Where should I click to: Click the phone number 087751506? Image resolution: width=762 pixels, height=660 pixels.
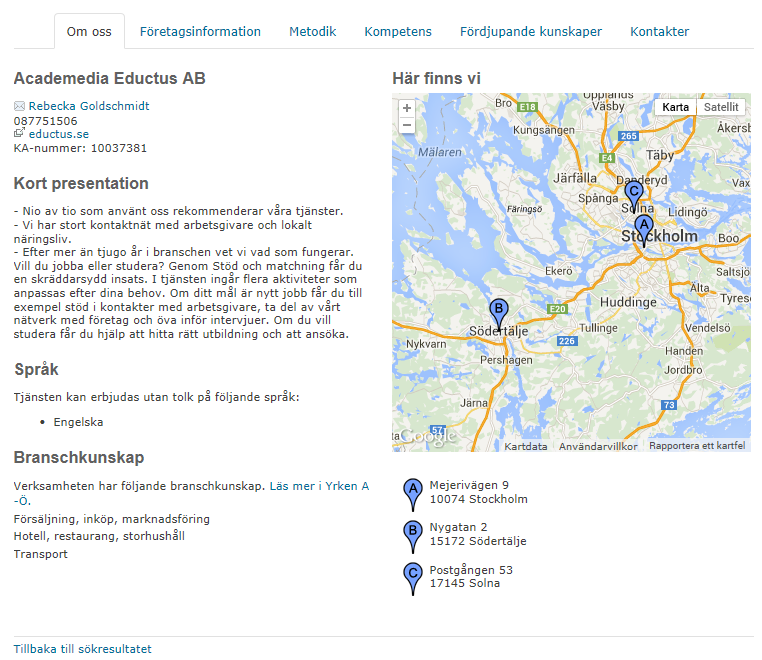pyautogui.click(x=46, y=121)
